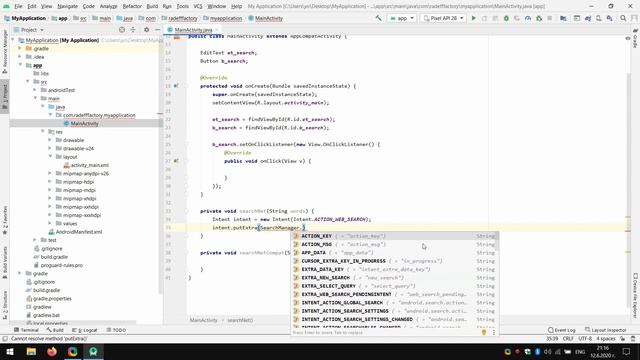The height and width of the screenshot is (360, 640).
Task: Click the override gutter icon beside onCreate
Action: pyautogui.click(x=176, y=86)
